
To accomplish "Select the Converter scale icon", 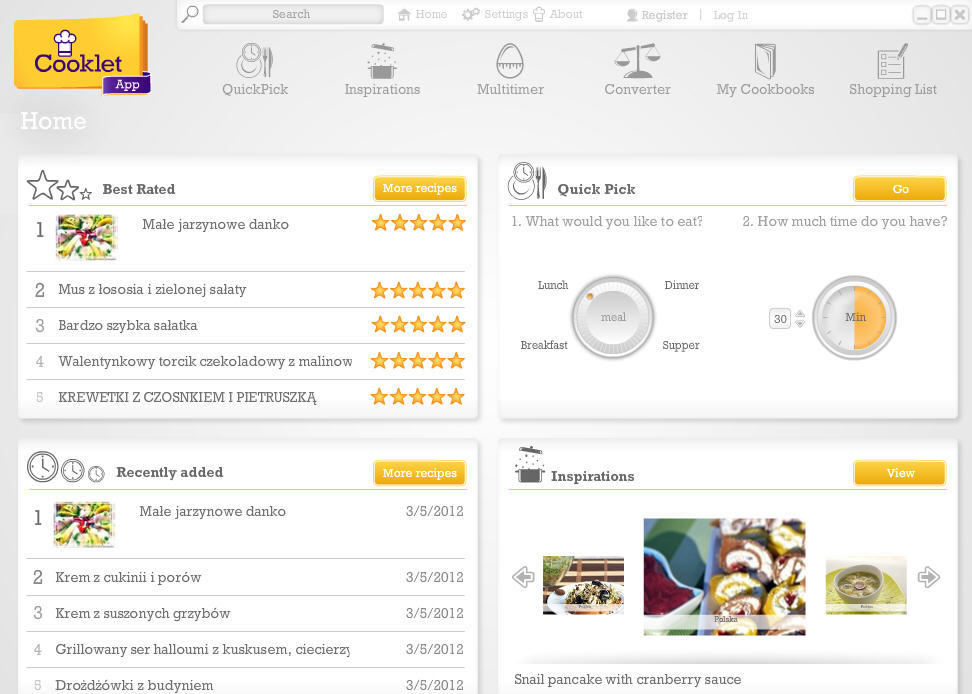I will pos(637,60).
